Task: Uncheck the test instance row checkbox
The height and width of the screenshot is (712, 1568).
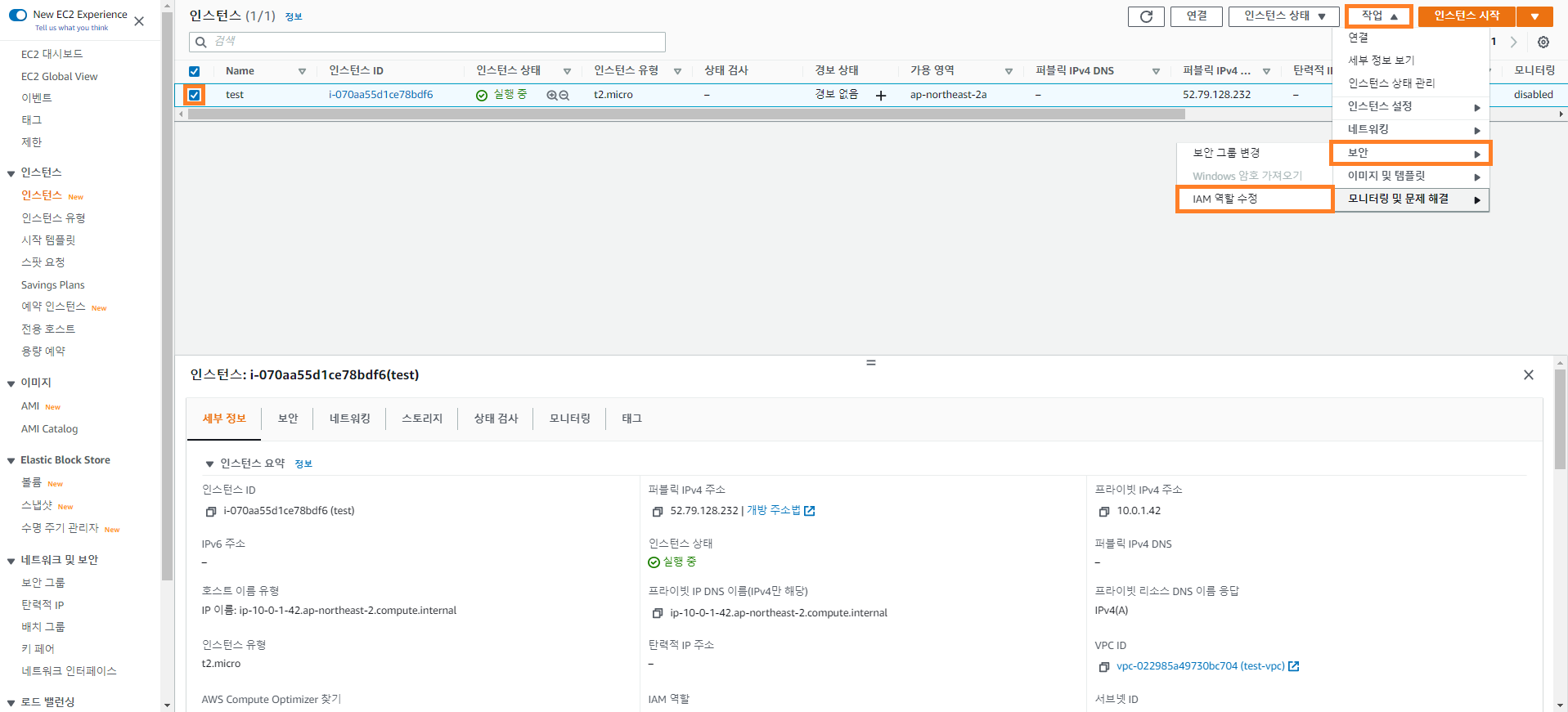Action: point(194,95)
